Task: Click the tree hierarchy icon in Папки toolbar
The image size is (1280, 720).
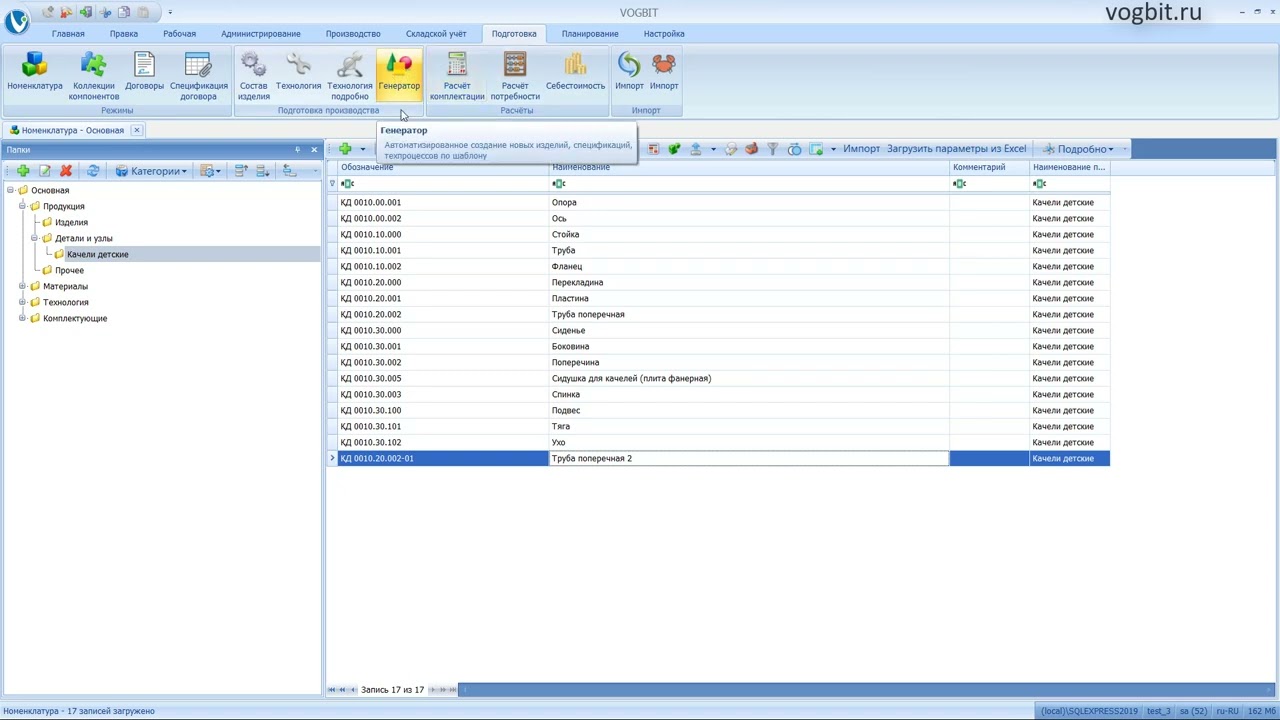Action: [x=289, y=171]
